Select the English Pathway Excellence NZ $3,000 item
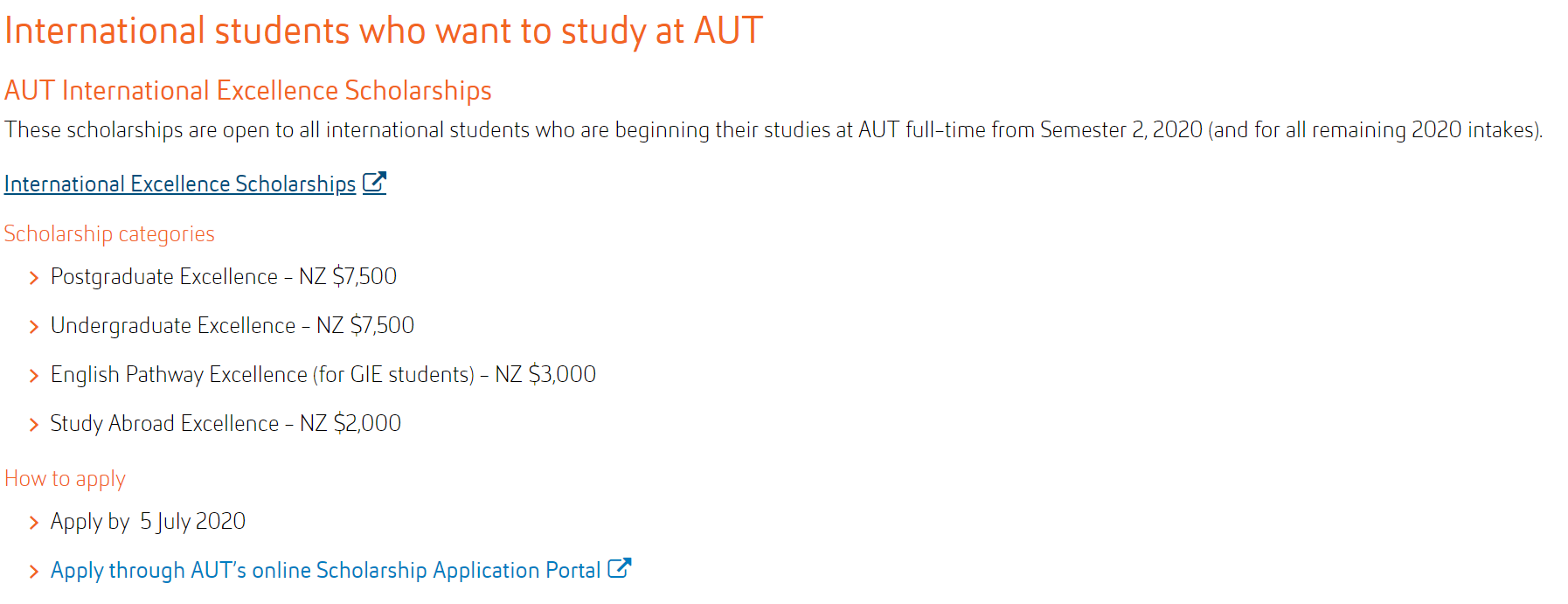This screenshot has width=1568, height=604. pos(323,374)
